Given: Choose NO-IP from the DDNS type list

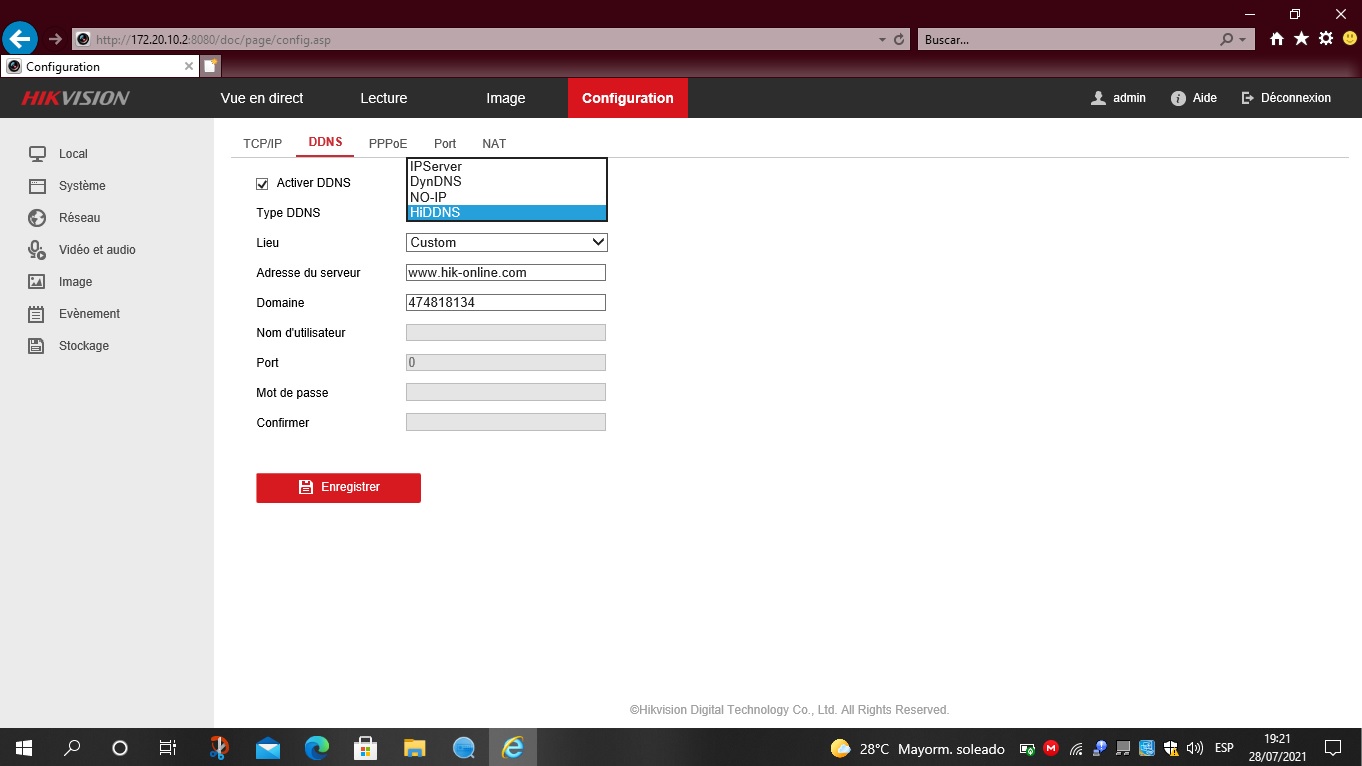Looking at the screenshot, I should pyautogui.click(x=506, y=197).
